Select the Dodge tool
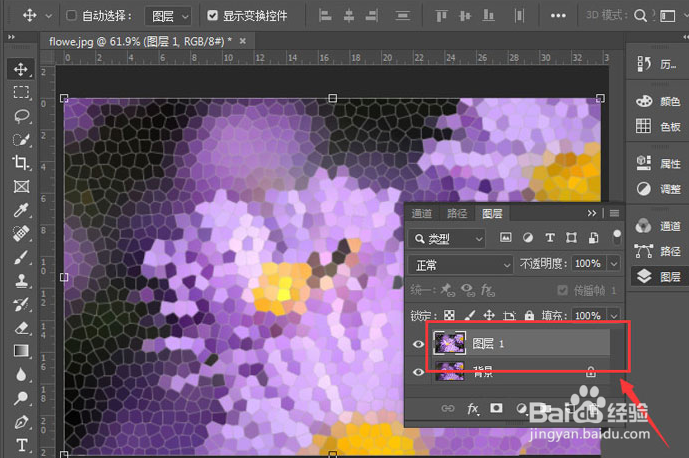Viewport: 689px width, 458px height. (21, 398)
